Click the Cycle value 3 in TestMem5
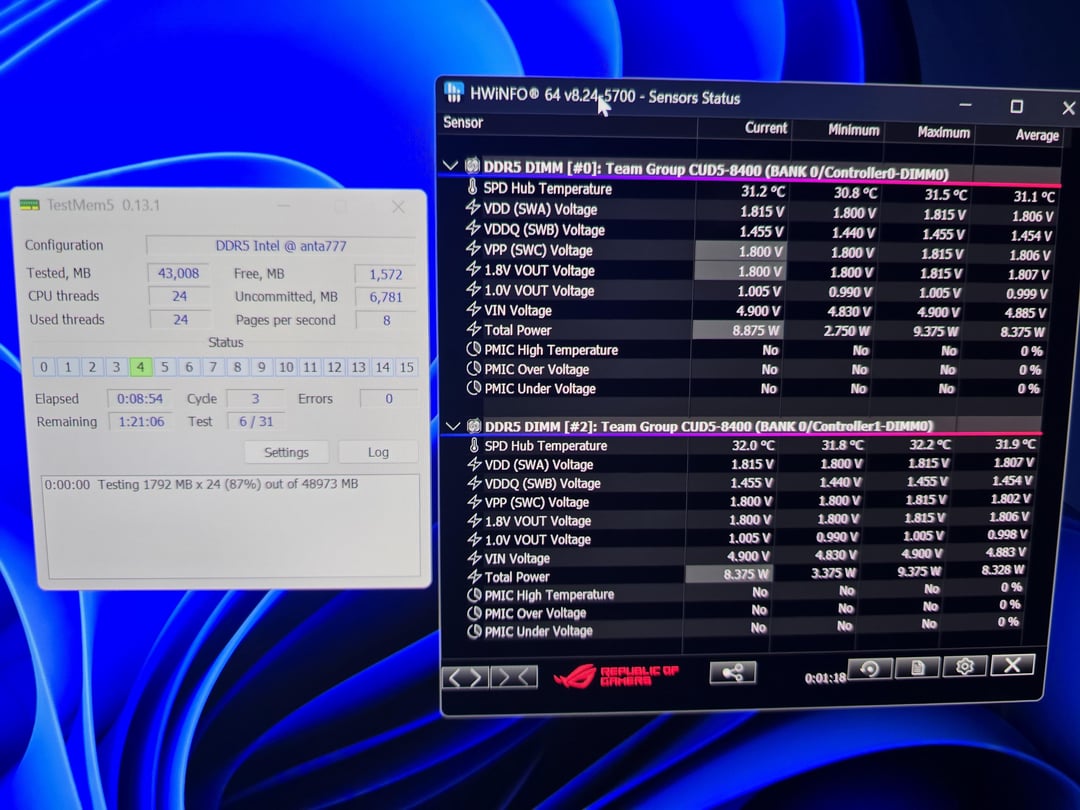The image size is (1080, 810). point(255,398)
